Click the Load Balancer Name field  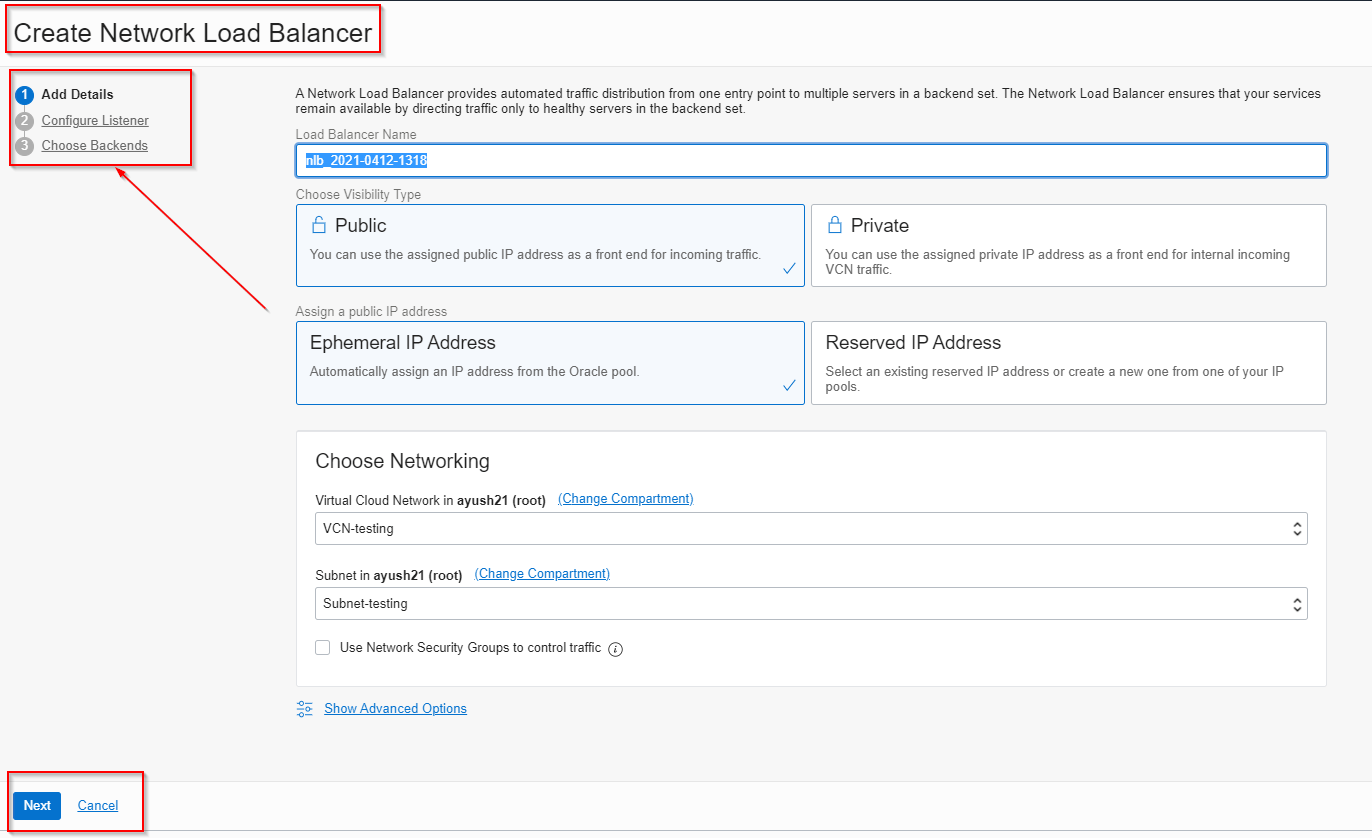pyautogui.click(x=811, y=161)
